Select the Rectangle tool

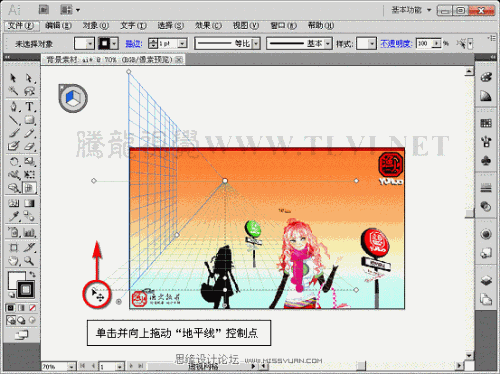(x=29, y=120)
